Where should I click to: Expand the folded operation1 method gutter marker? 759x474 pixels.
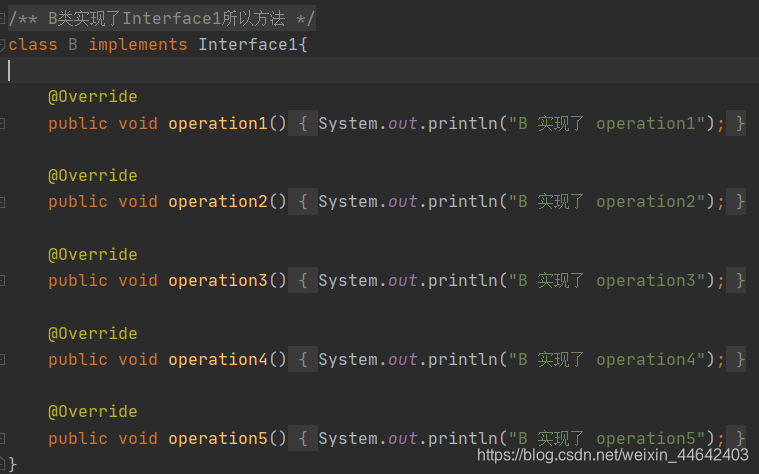[x=2, y=123]
